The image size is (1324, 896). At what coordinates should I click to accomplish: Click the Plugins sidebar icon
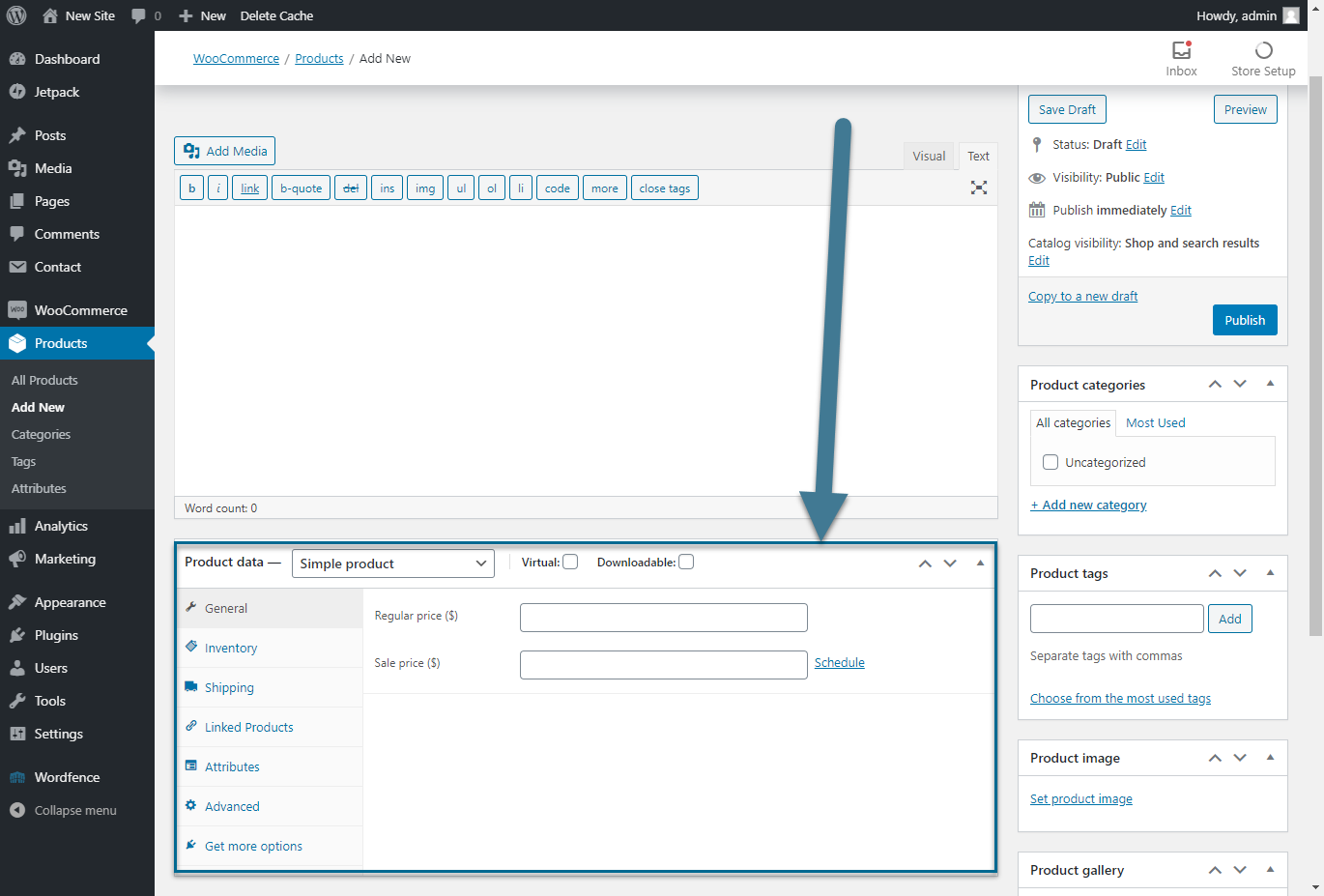pos(17,635)
